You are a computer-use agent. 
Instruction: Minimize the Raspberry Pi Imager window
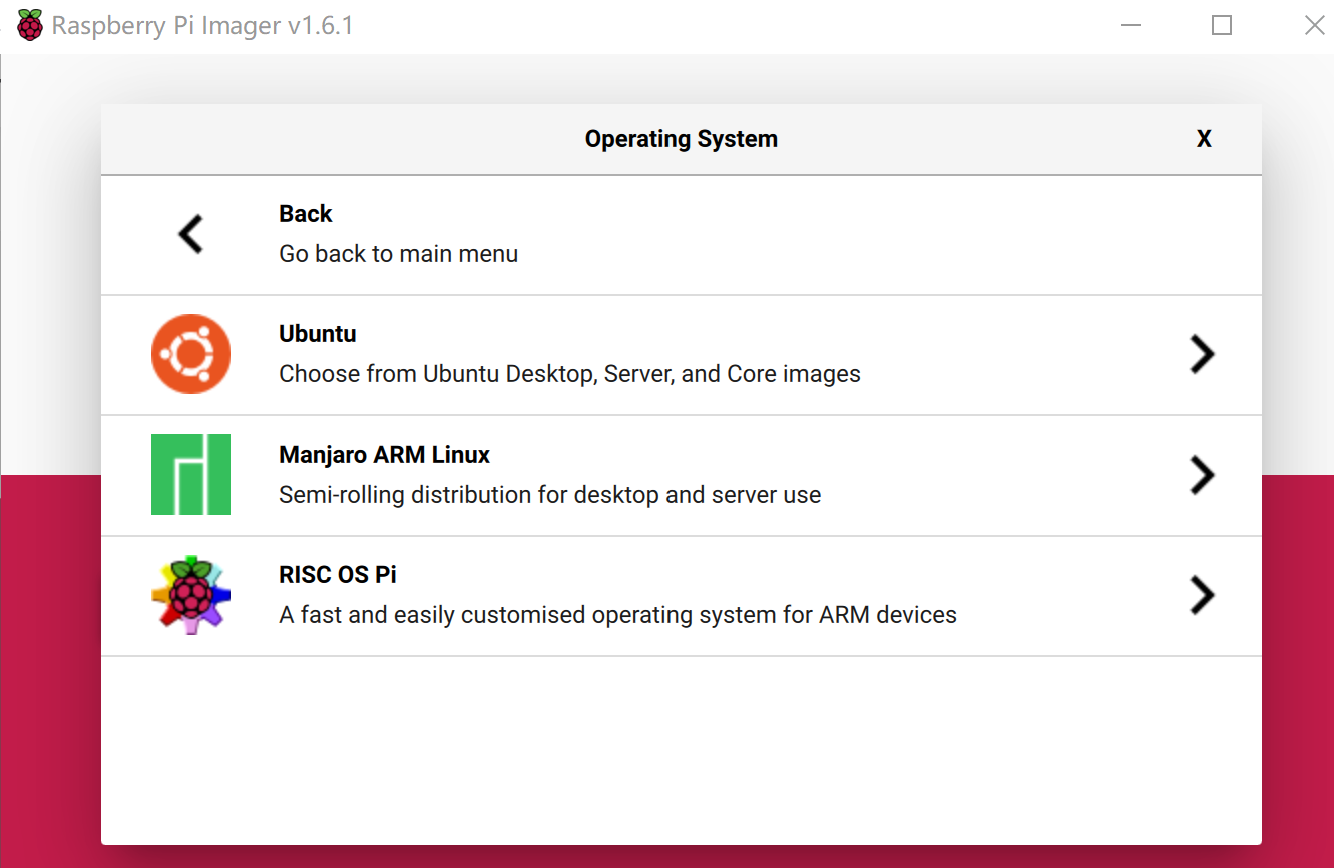click(1131, 25)
